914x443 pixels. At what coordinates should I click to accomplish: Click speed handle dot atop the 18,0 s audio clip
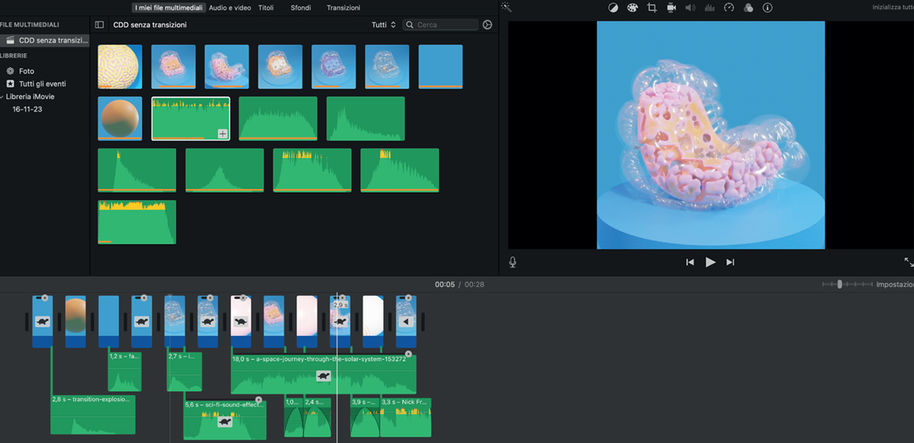click(x=408, y=354)
